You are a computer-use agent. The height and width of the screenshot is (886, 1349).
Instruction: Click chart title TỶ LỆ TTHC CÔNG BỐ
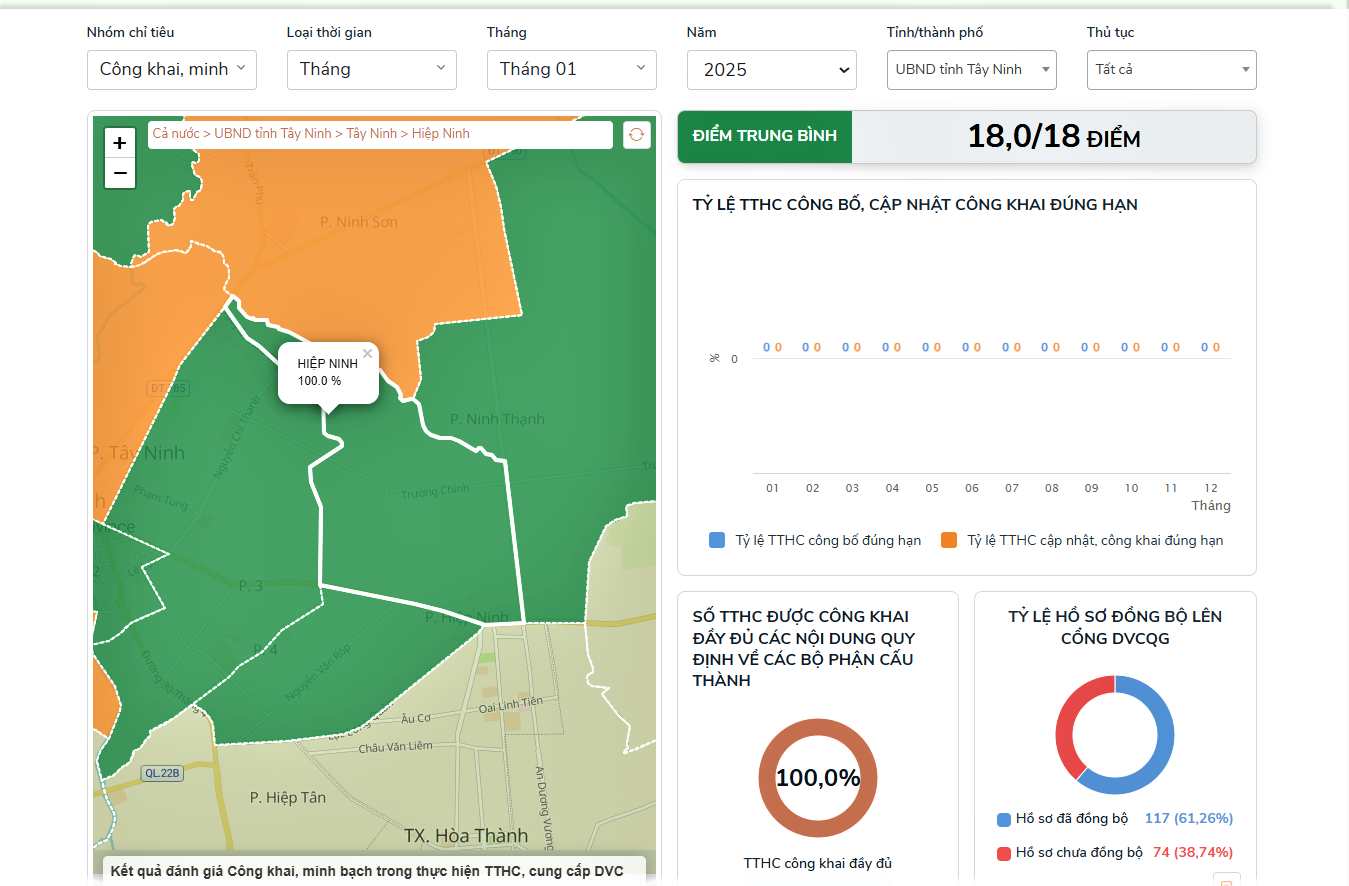[x=915, y=205]
